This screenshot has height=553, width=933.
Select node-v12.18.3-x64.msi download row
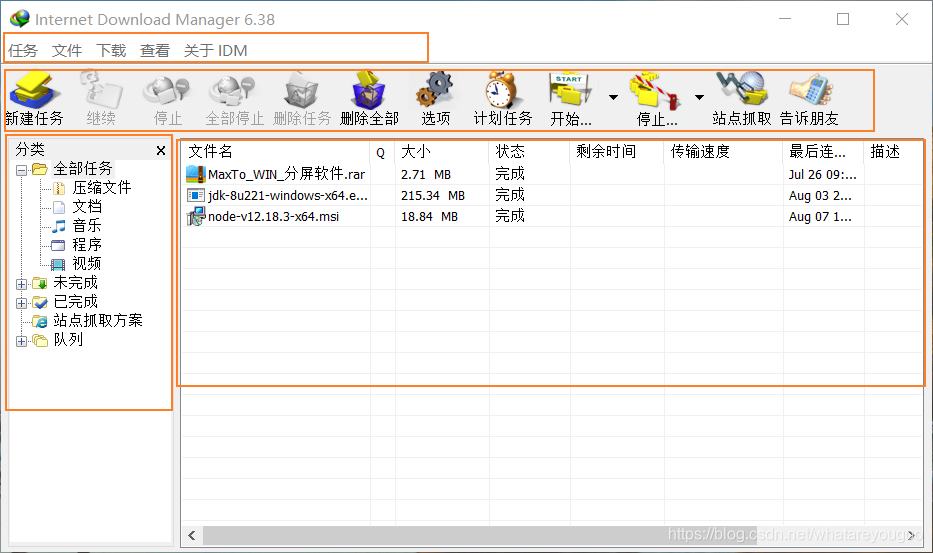552,216
